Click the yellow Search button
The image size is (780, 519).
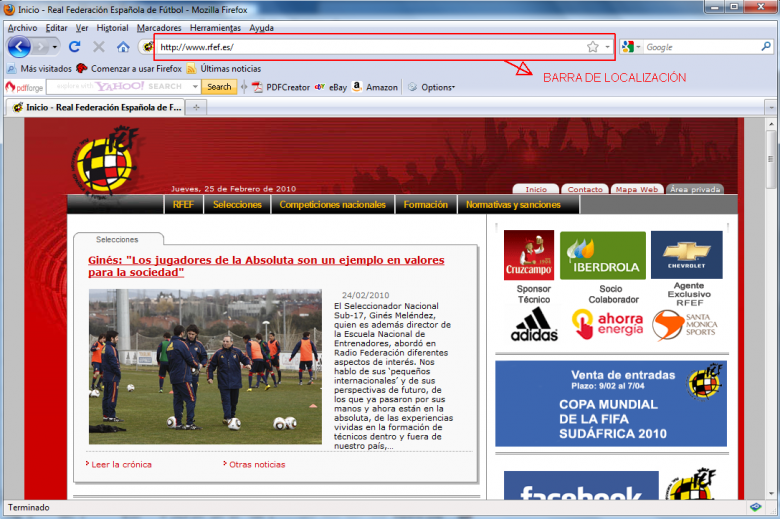point(219,87)
